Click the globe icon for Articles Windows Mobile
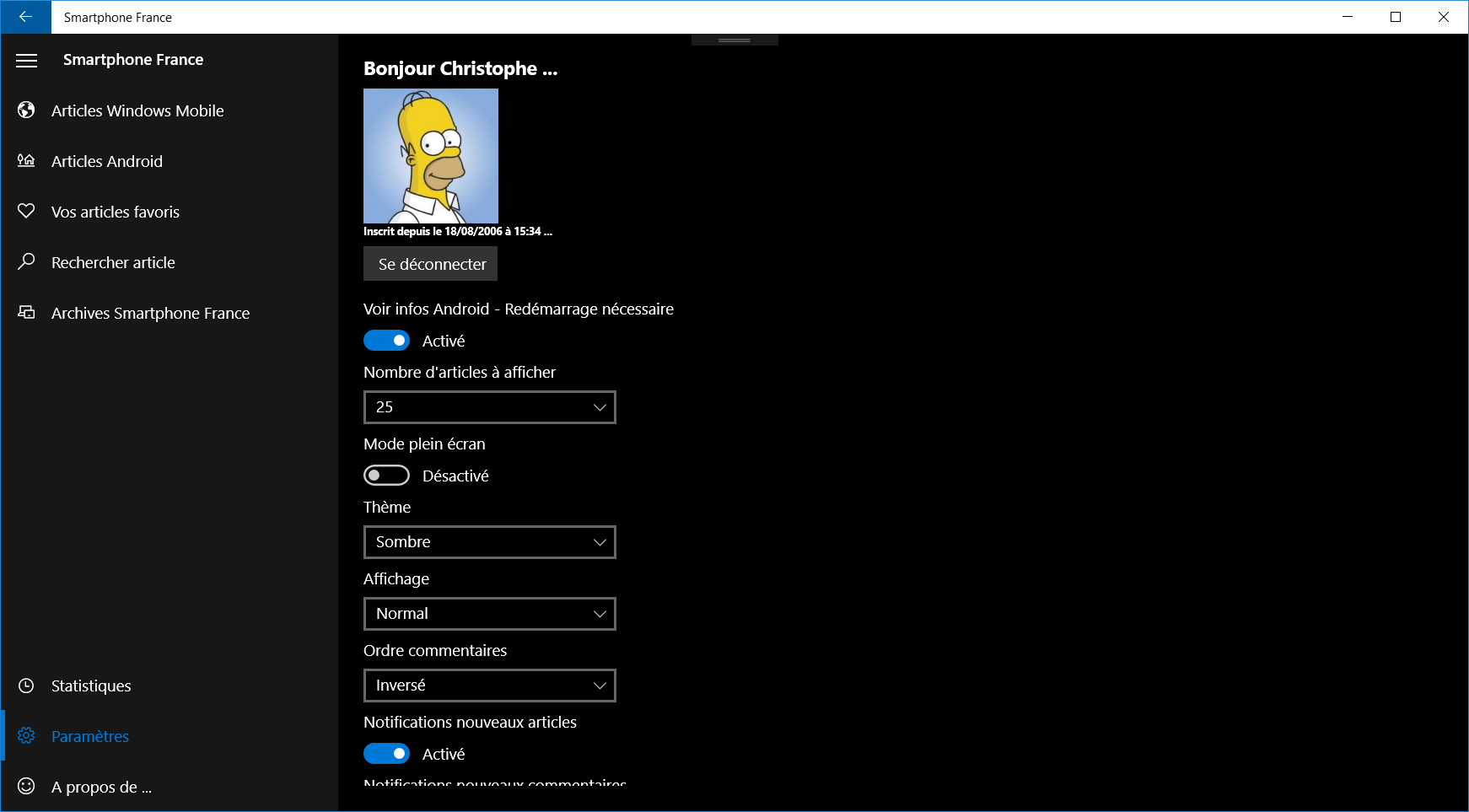Image resolution: width=1469 pixels, height=812 pixels. coord(27,110)
